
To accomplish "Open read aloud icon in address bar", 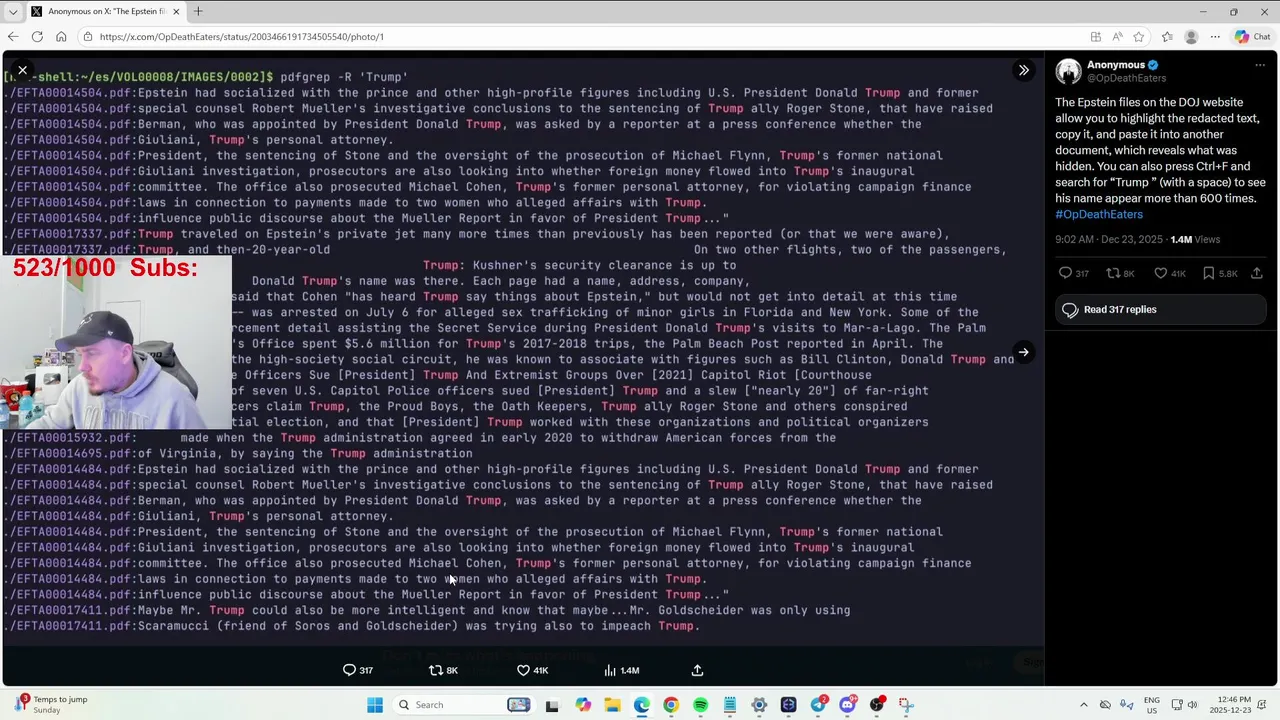I will coord(1117,37).
